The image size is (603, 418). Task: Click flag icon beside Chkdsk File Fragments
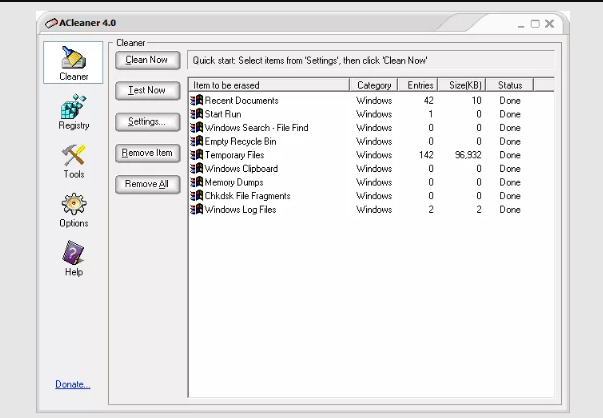[197, 196]
